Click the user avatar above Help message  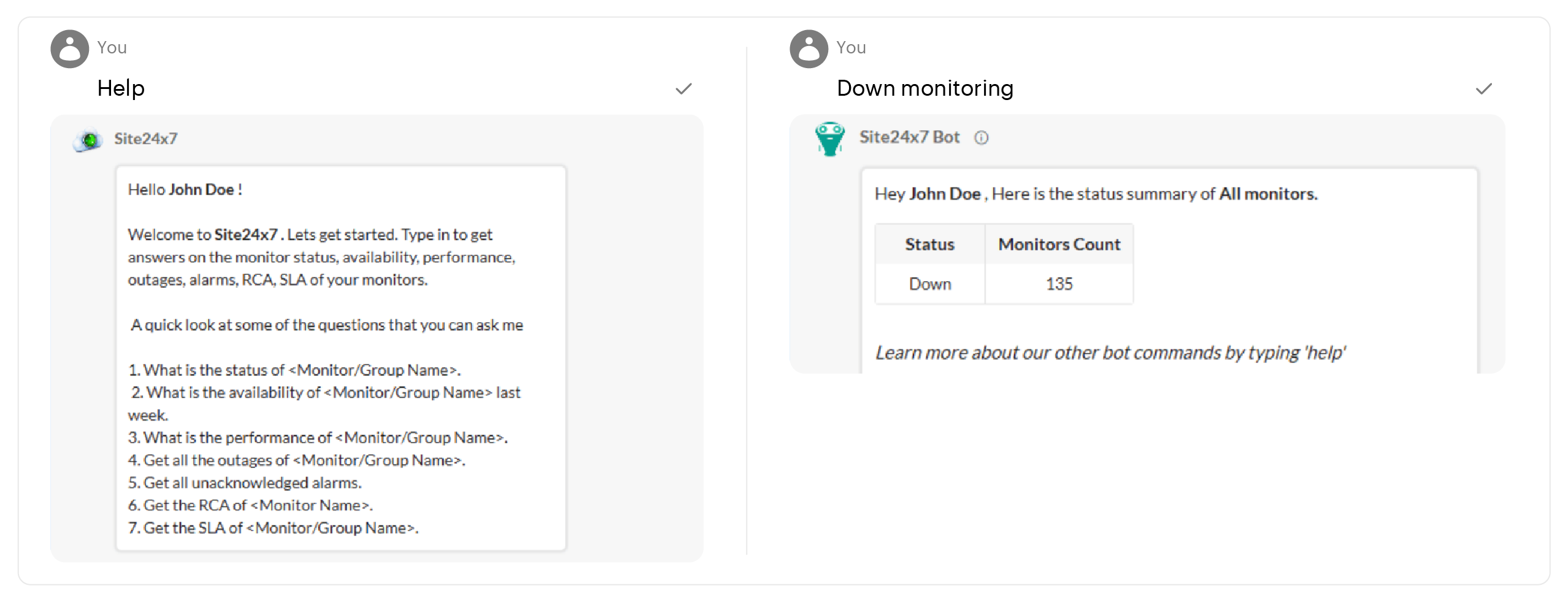pos(70,48)
